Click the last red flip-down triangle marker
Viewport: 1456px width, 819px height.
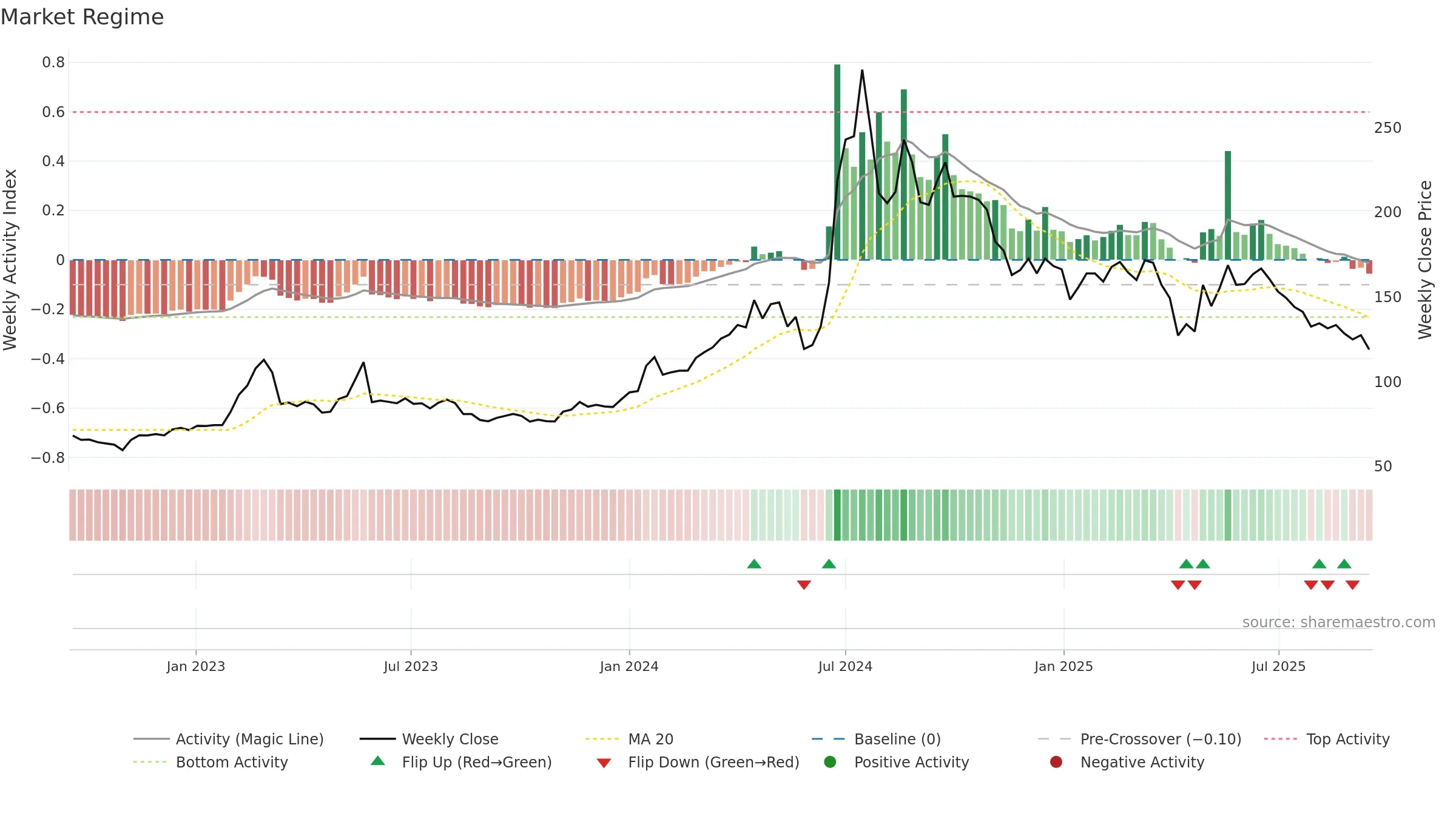[1352, 585]
